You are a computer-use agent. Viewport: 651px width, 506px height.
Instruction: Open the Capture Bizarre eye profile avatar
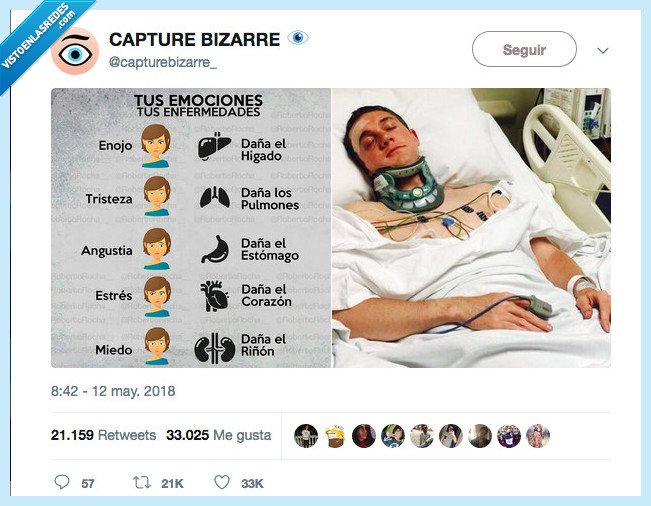pyautogui.click(x=75, y=51)
